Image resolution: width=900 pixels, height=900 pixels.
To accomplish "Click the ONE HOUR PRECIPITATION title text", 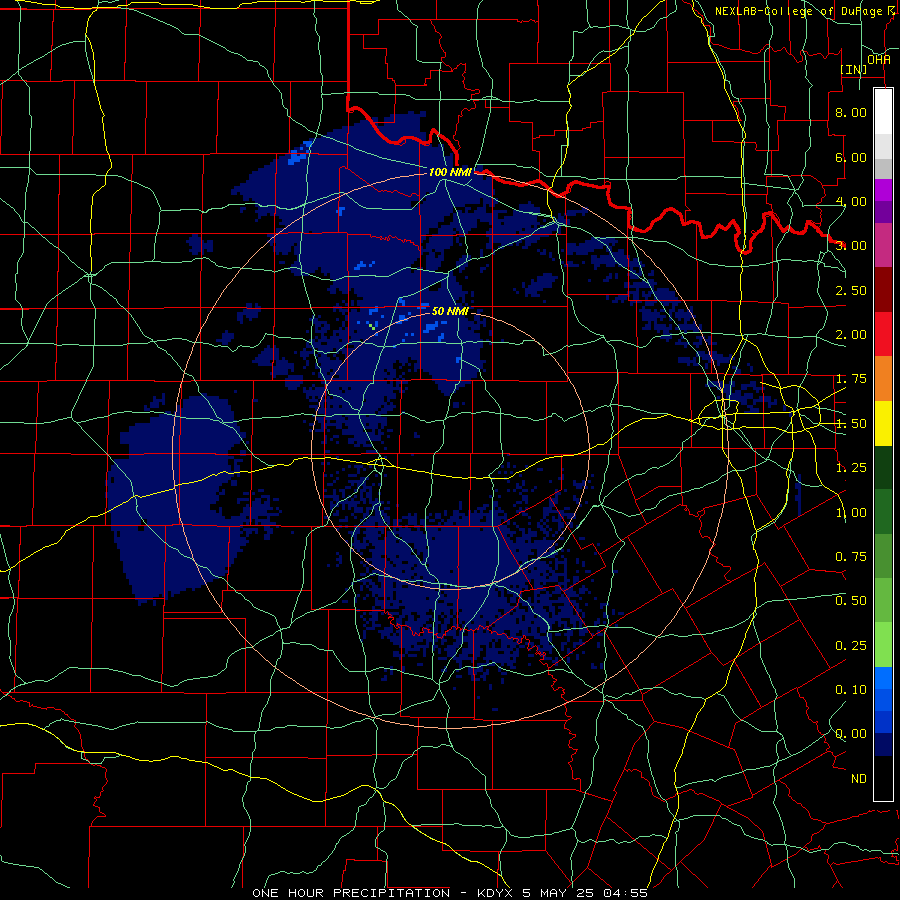I will point(351,893).
